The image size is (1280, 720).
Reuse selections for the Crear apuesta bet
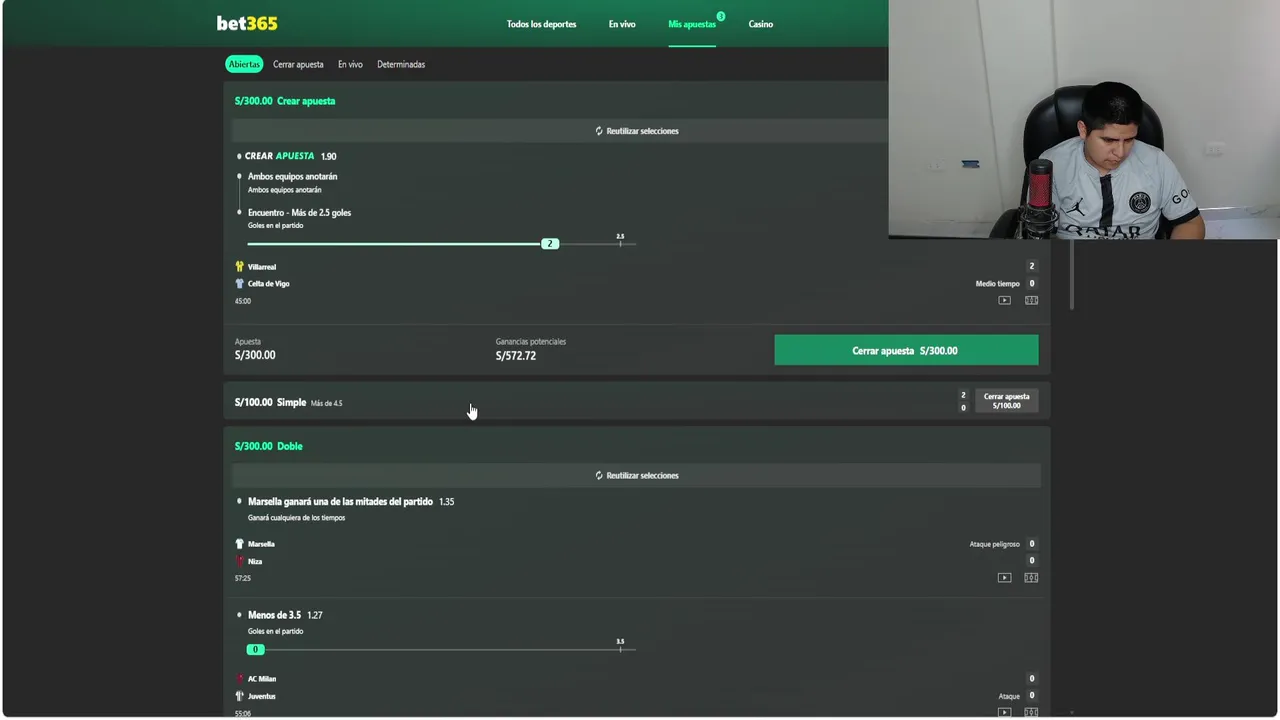[x=637, y=131]
